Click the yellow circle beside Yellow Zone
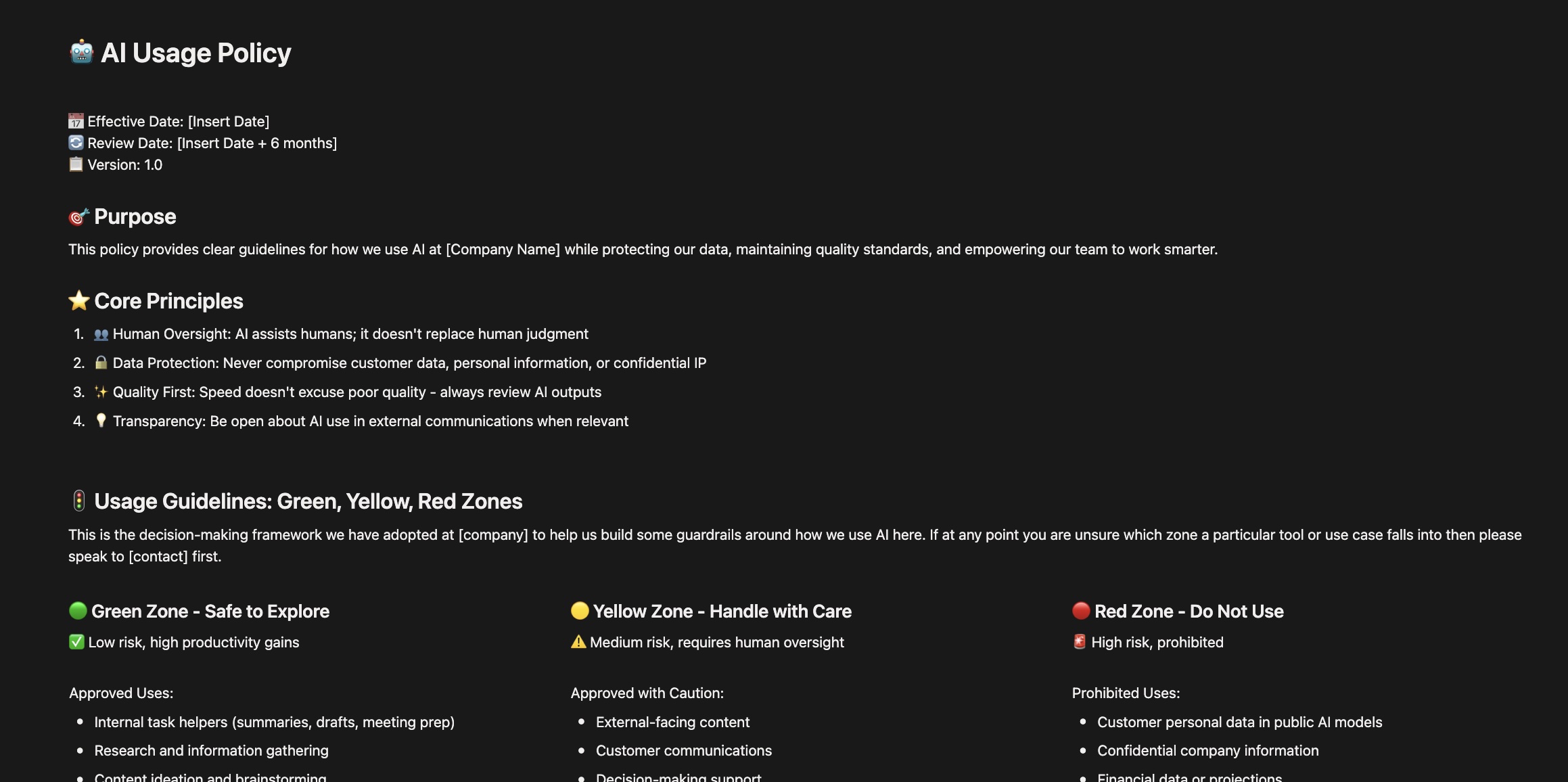The width and height of the screenshot is (1568, 782). coord(580,611)
